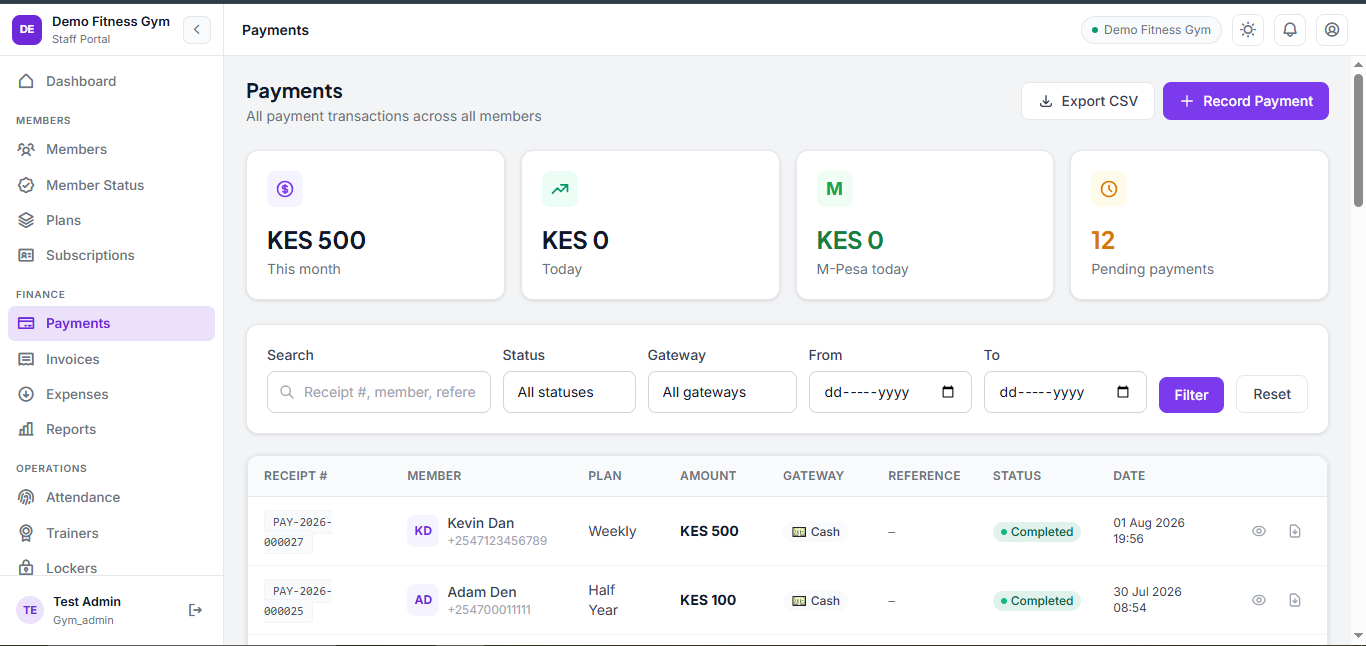Open the notifications bell
The width and height of the screenshot is (1366, 646).
coord(1290,30)
